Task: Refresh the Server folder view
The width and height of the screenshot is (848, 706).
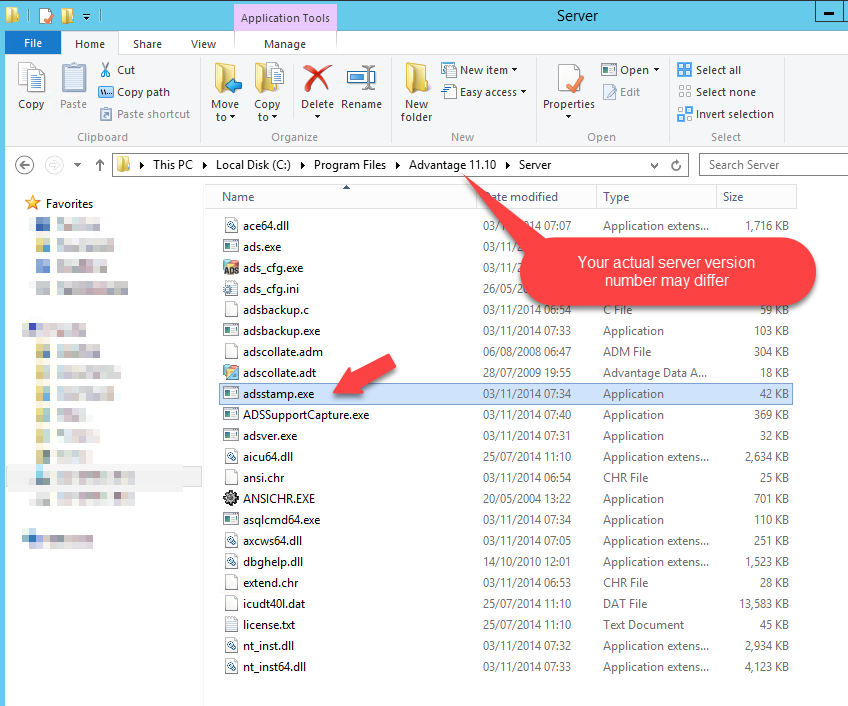Action: 677,165
